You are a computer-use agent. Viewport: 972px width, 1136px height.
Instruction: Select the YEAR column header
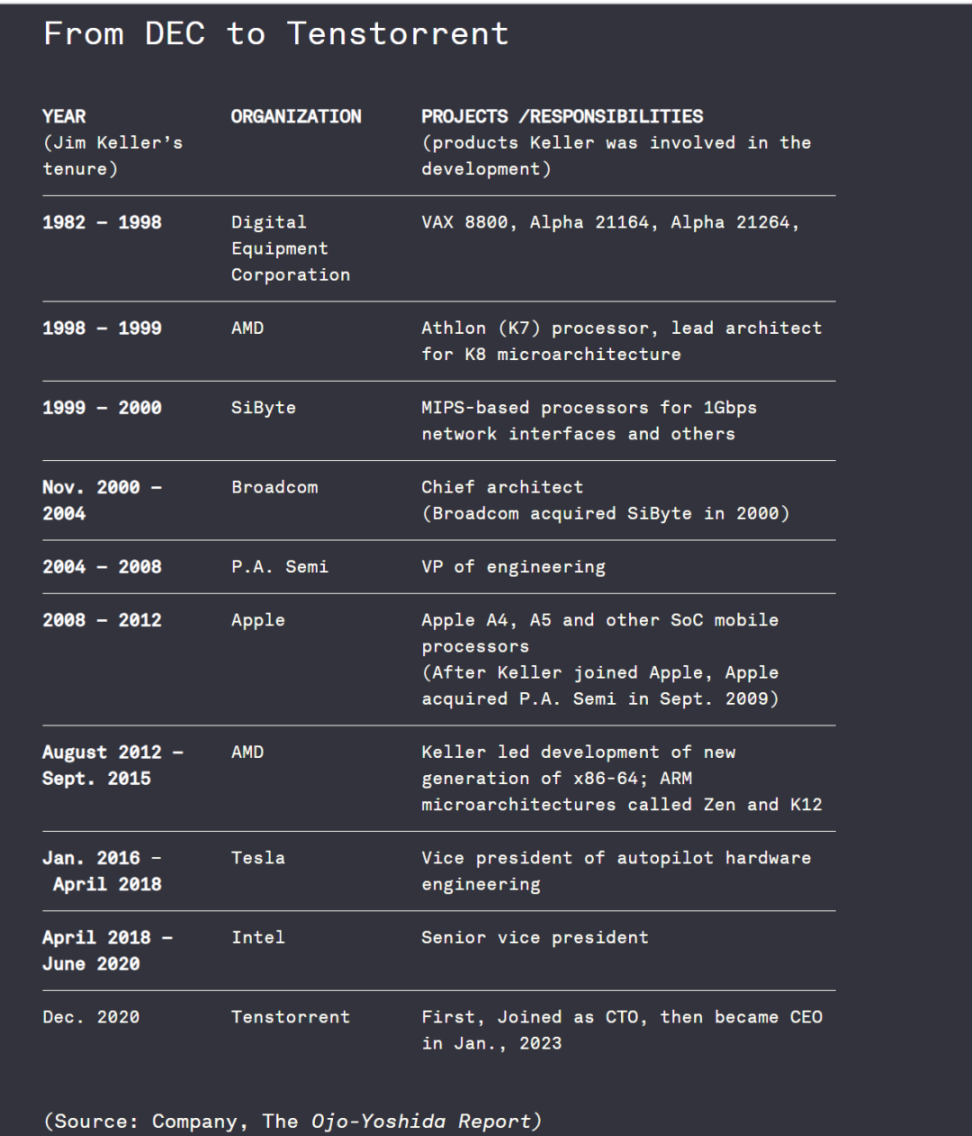(64, 117)
